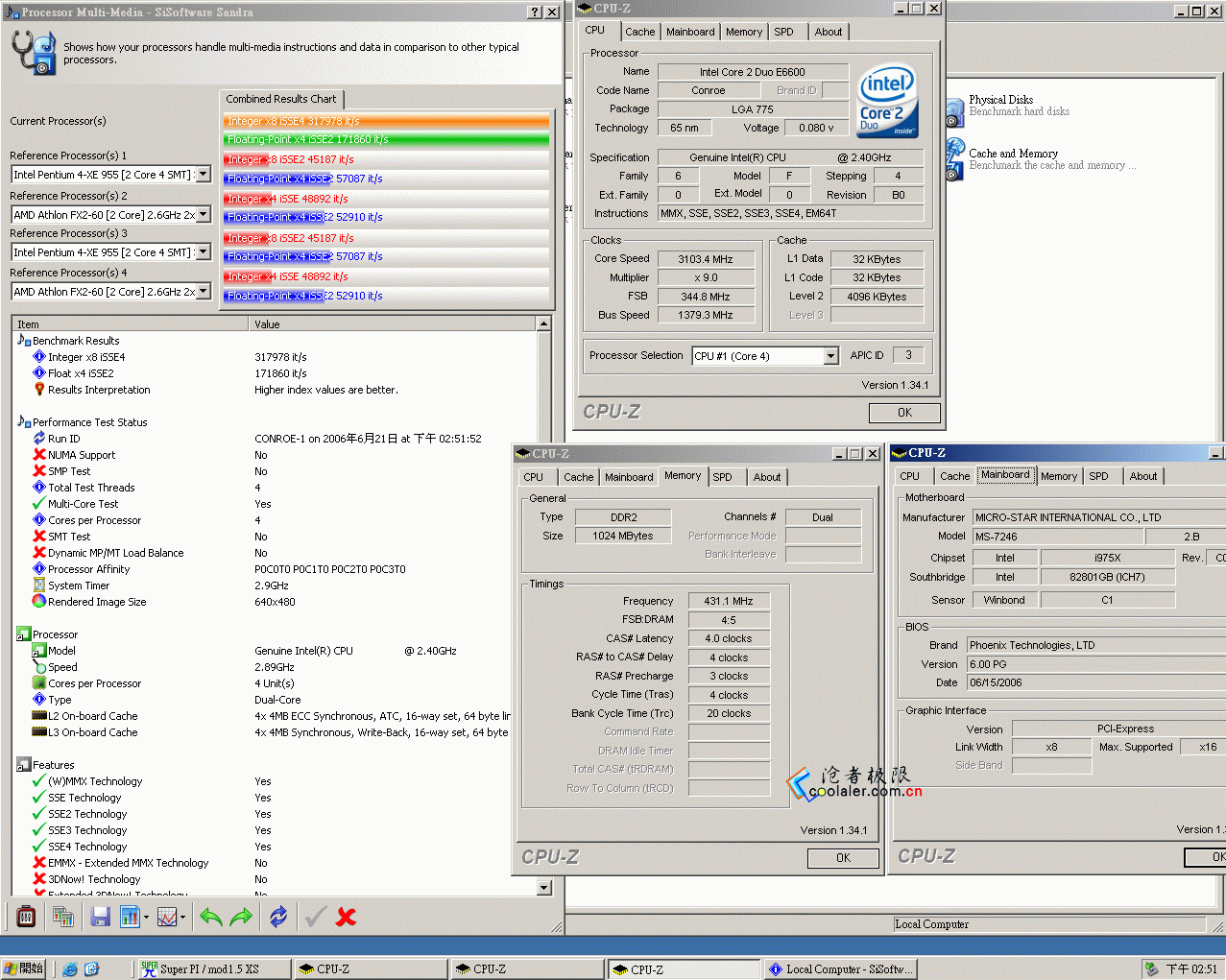
Task: Launch Internet Explorer from quick launch
Action: coord(70,969)
